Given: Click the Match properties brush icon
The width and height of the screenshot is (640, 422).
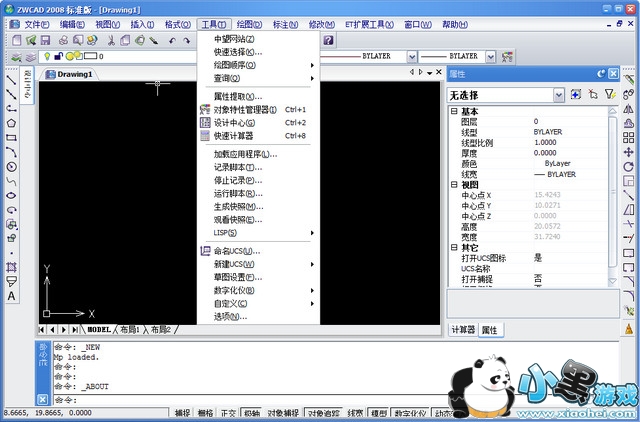Looking at the screenshot, I should pos(153,40).
